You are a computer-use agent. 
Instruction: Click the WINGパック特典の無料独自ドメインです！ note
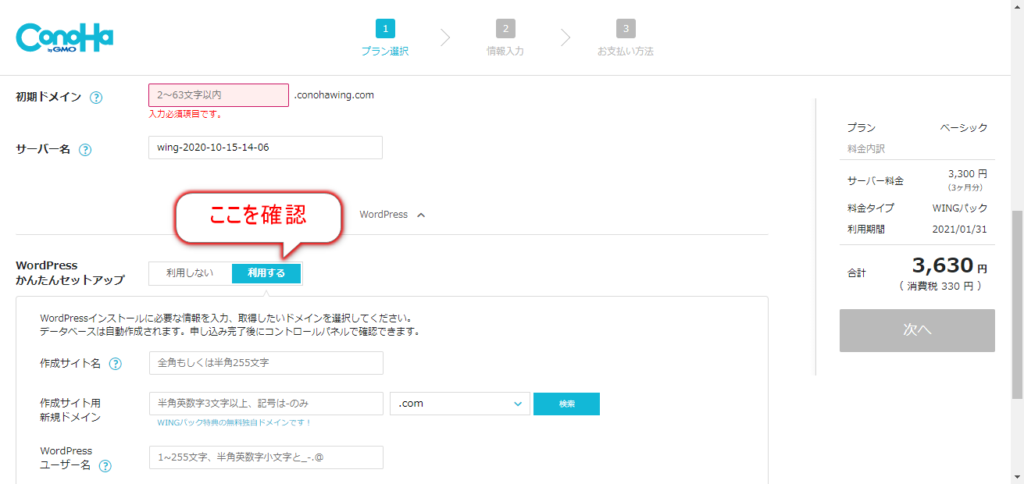coord(234,422)
